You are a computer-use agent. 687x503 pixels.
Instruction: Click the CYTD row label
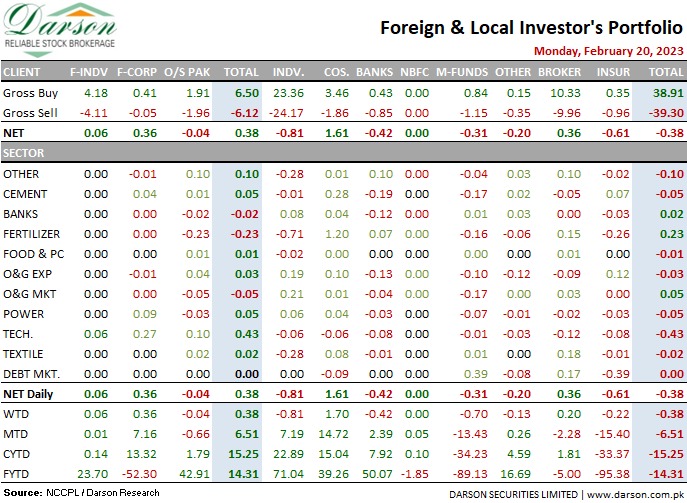(16, 454)
